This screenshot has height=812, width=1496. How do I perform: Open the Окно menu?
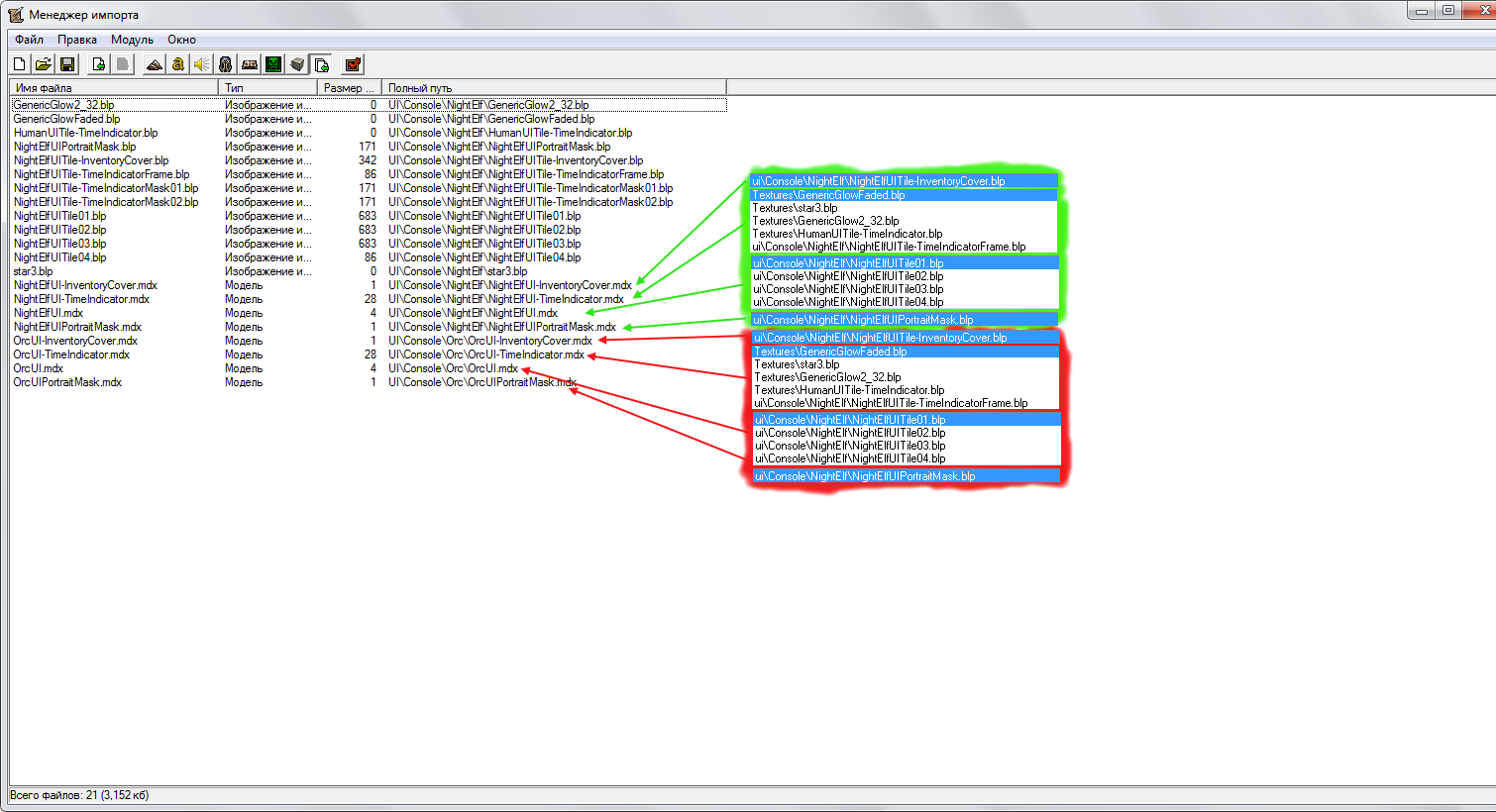tap(181, 40)
